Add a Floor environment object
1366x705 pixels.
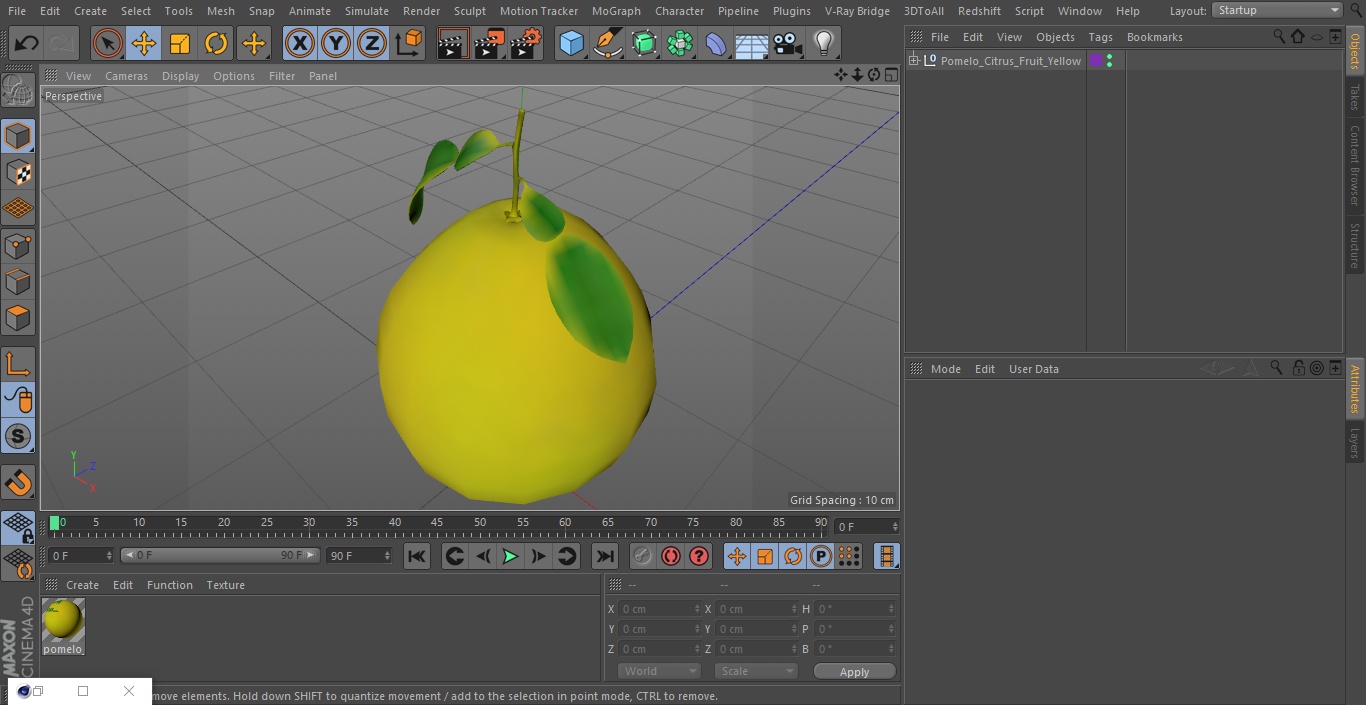pyautogui.click(x=752, y=44)
